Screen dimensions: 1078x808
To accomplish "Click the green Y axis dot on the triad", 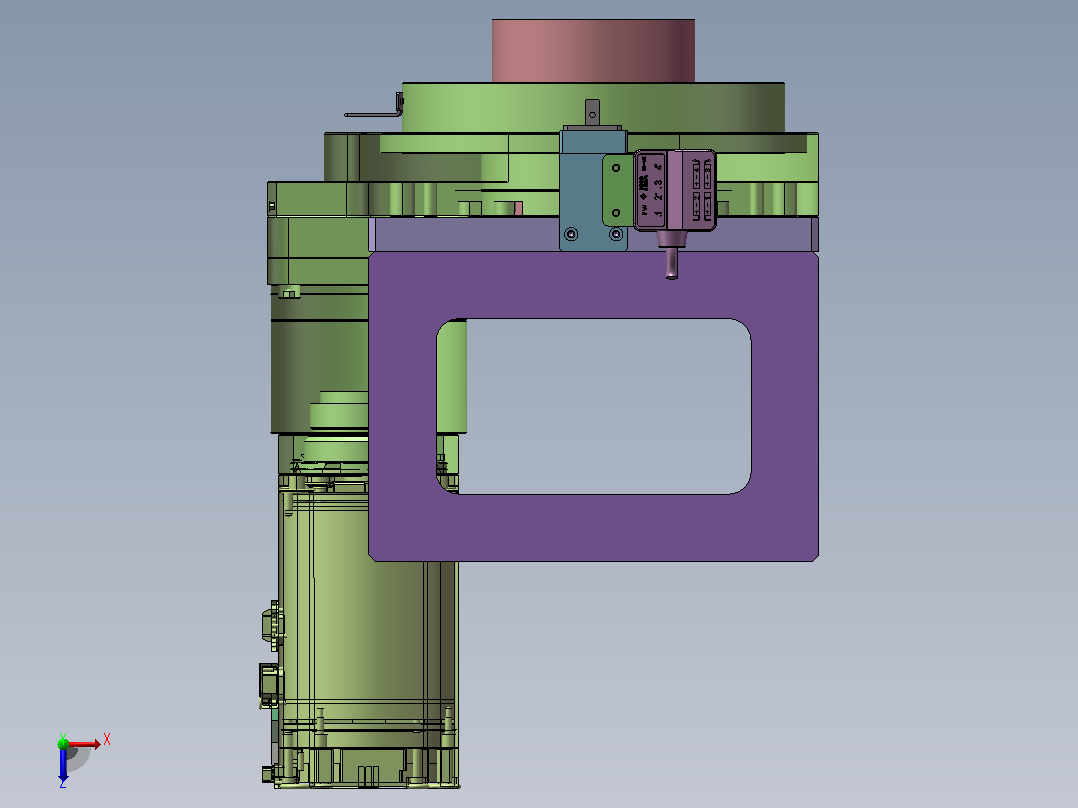I will (x=63, y=743).
